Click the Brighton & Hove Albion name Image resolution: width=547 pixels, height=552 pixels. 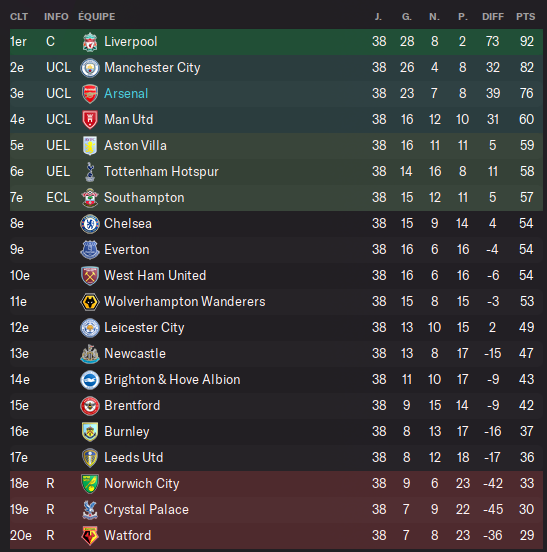click(172, 380)
